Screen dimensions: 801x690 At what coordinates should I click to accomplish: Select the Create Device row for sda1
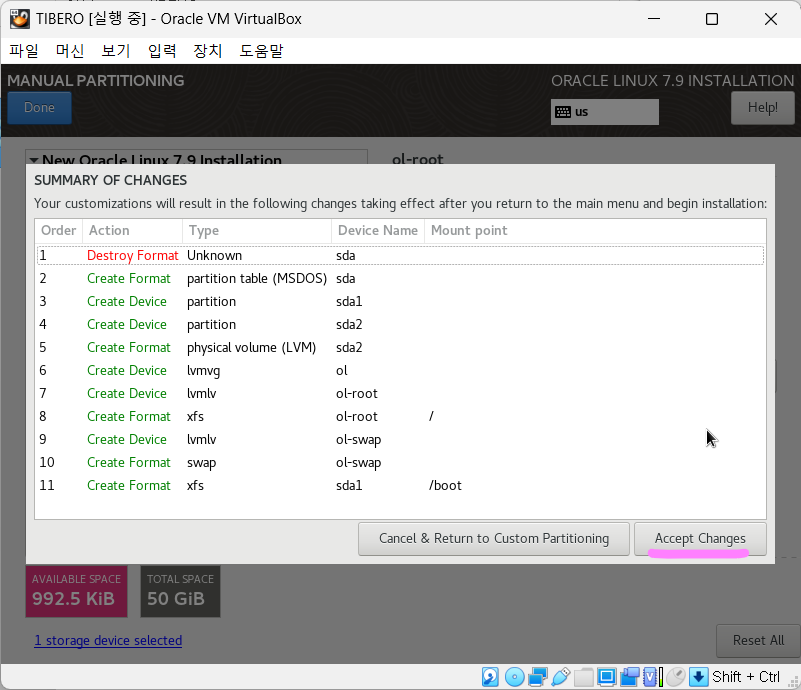(400, 301)
